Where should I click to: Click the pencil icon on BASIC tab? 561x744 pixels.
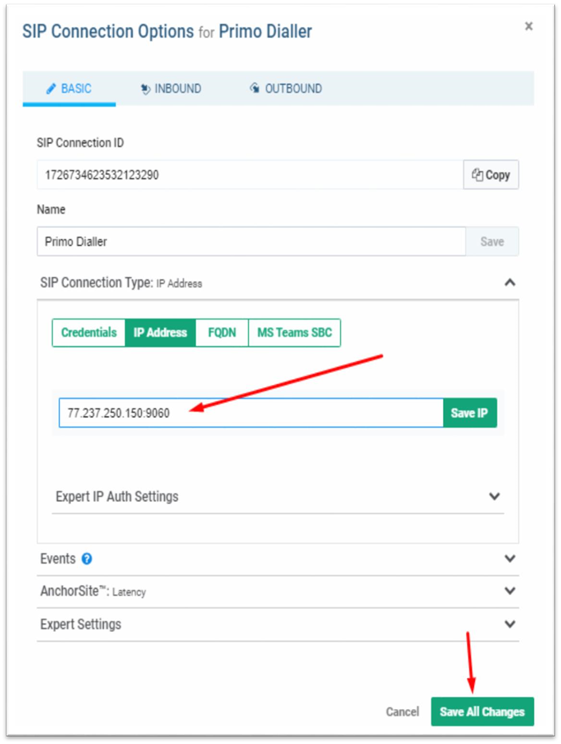(x=51, y=89)
